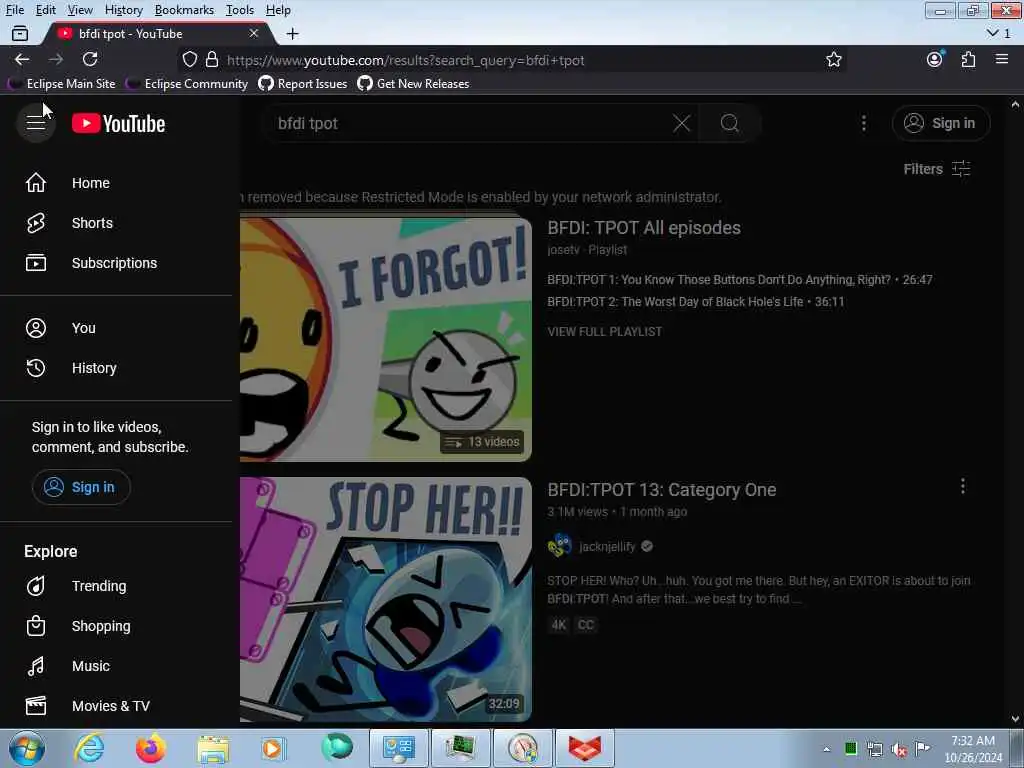The height and width of the screenshot is (768, 1024).
Task: Open Eclipse Community bookmark
Action: (x=187, y=84)
